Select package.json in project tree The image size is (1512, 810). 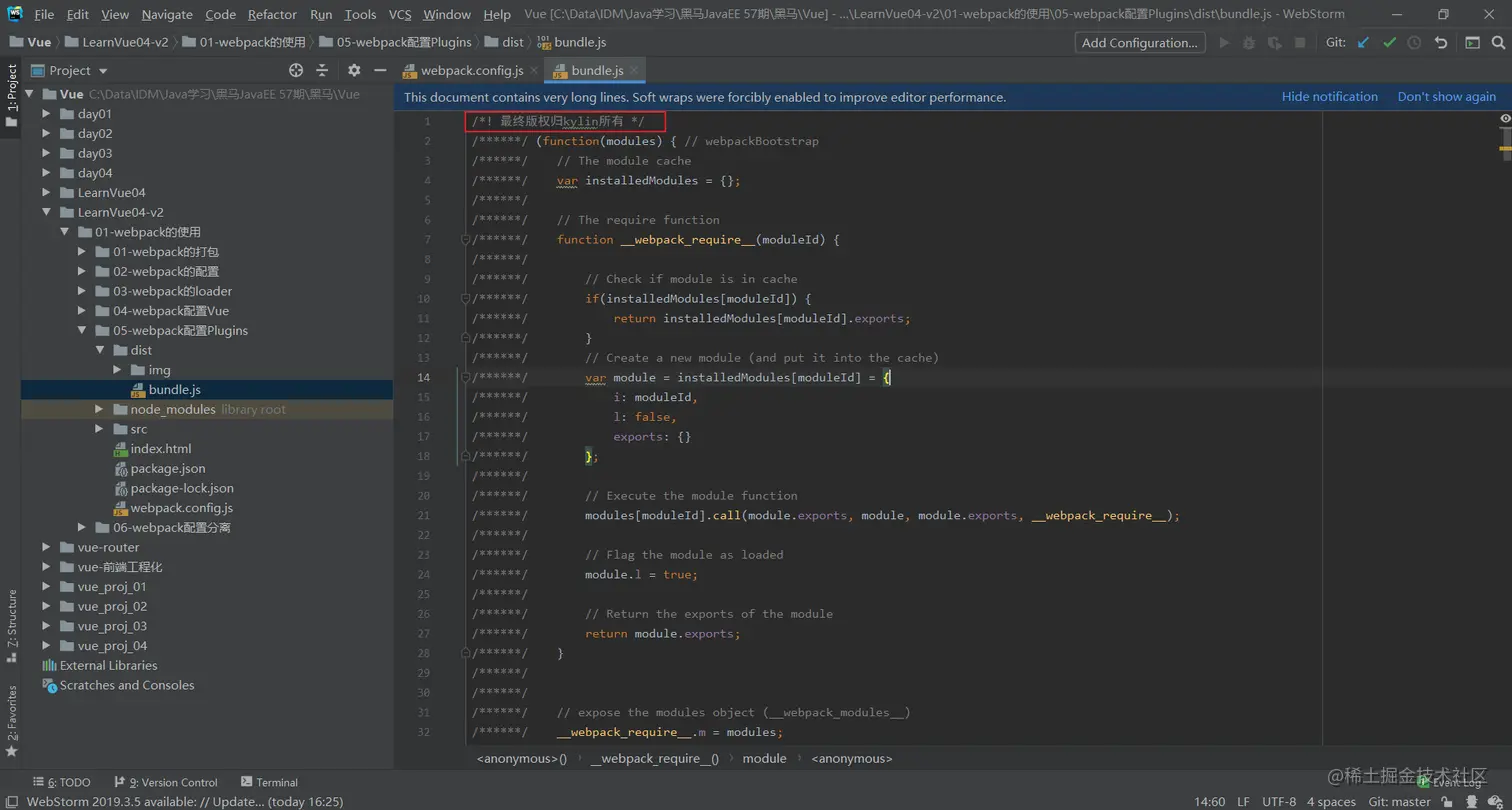click(167, 468)
